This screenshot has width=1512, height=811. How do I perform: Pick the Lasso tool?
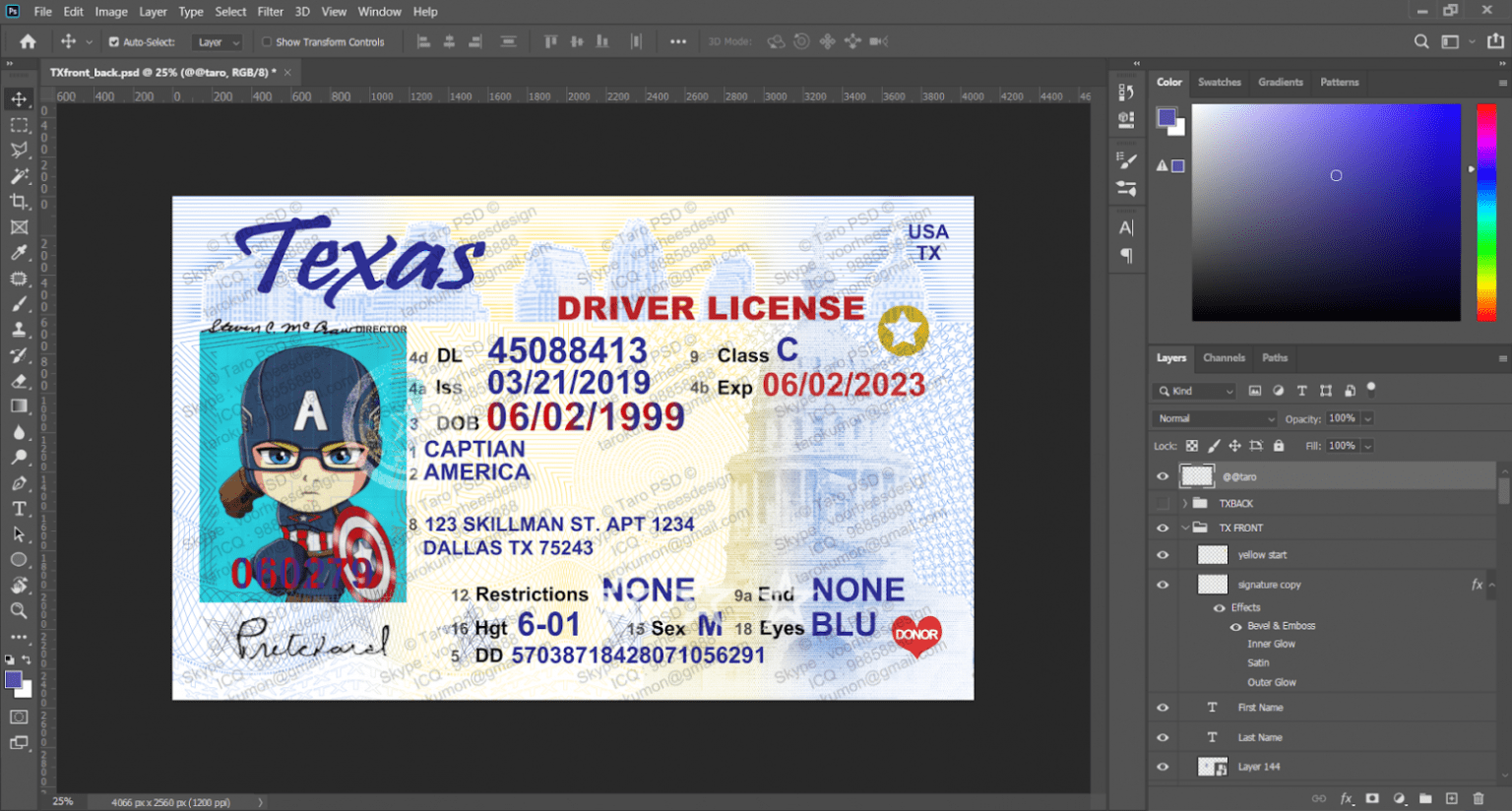click(20, 150)
